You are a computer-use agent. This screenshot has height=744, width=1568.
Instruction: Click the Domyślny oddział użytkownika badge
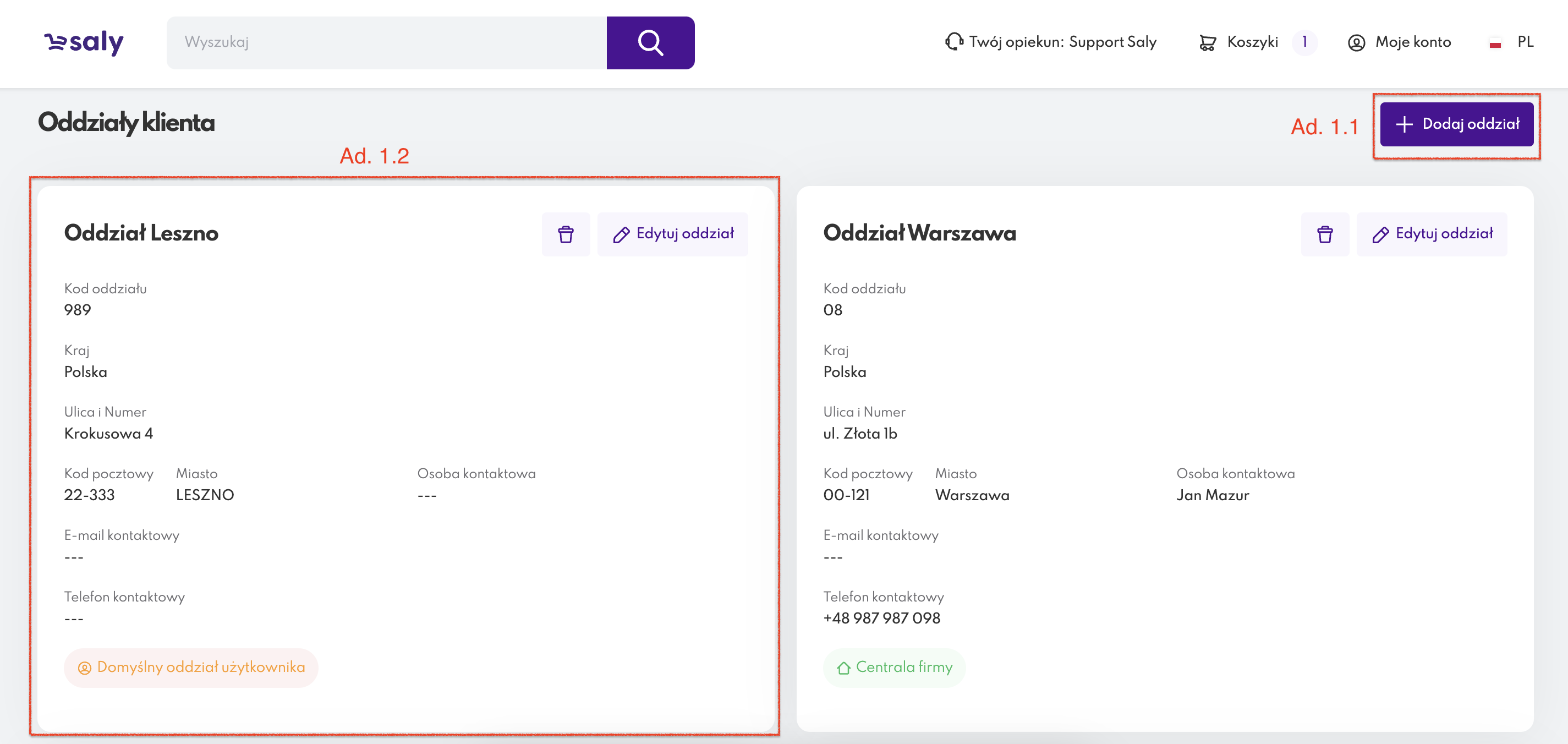click(191, 668)
